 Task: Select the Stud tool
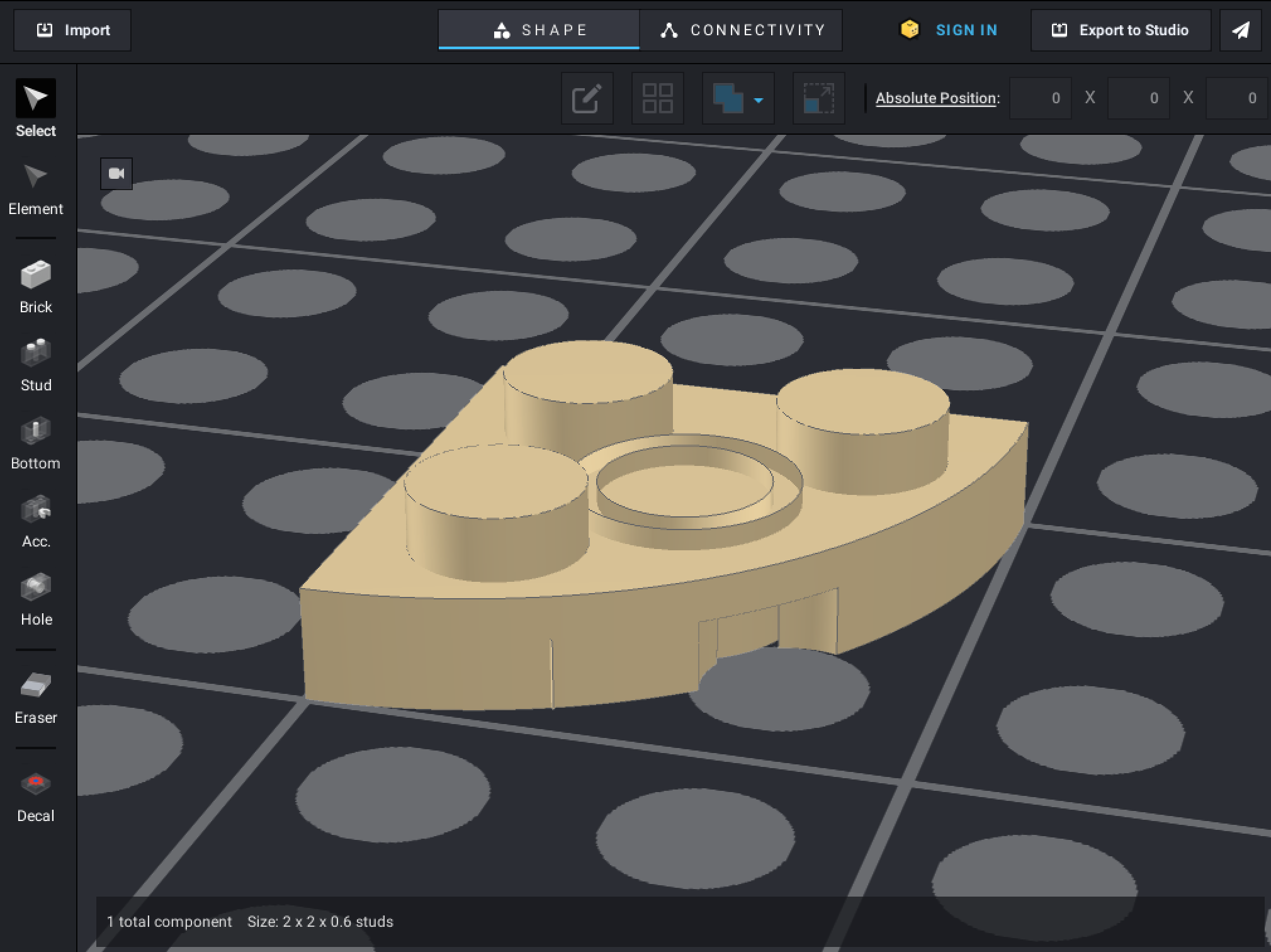point(35,365)
